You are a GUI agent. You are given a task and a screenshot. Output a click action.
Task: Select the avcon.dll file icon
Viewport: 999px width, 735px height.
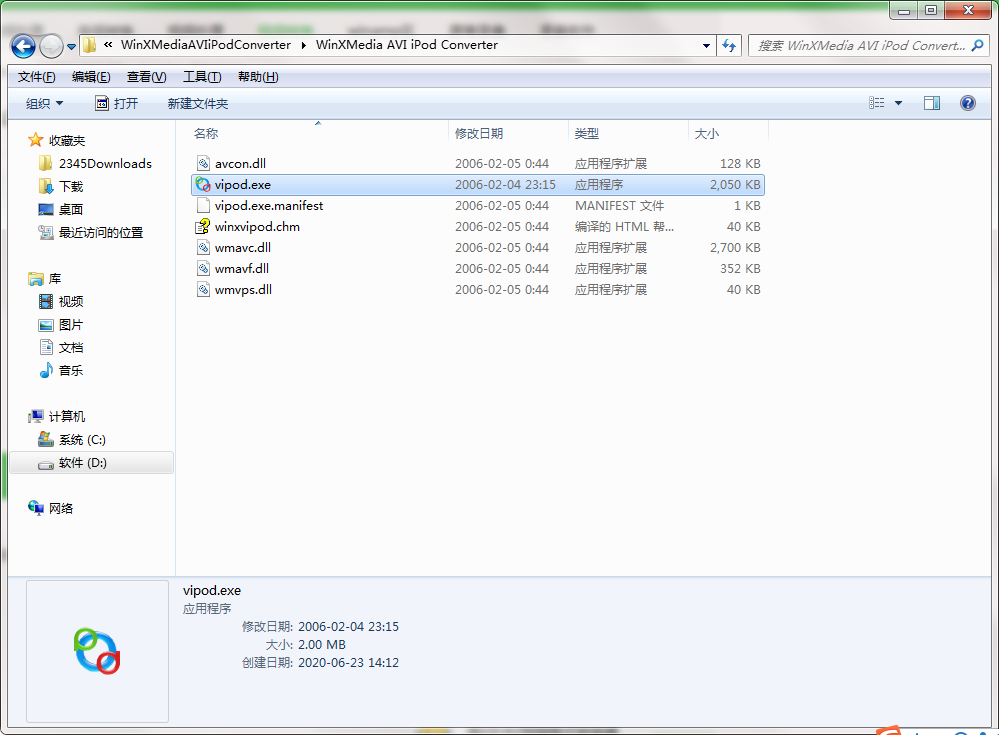(203, 164)
